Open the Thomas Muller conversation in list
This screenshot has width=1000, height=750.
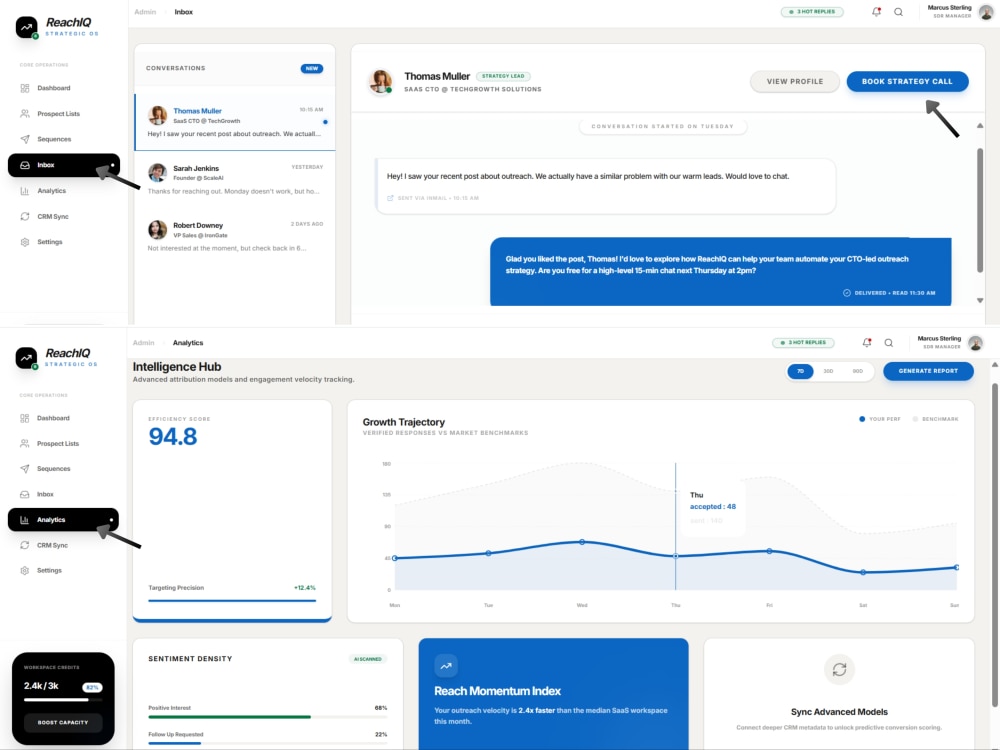click(x=235, y=122)
